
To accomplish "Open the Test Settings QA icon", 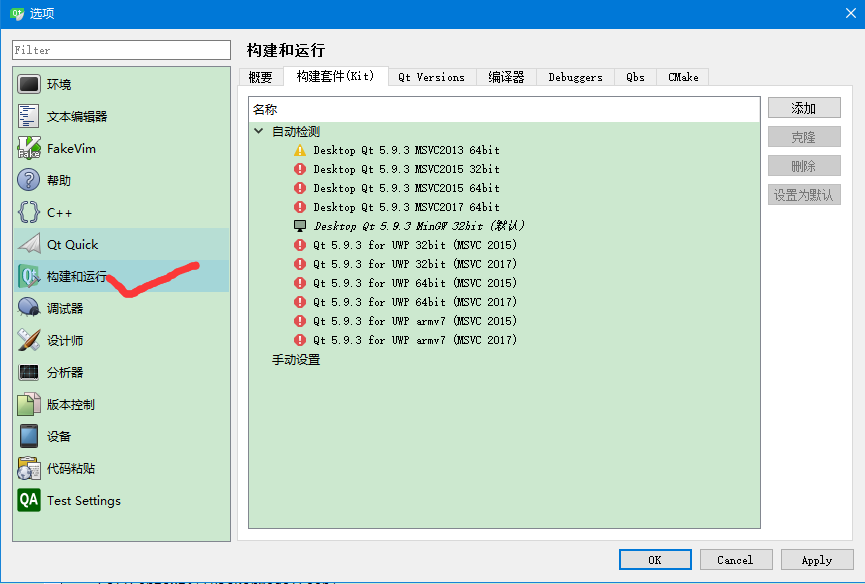I will pyautogui.click(x=29, y=500).
